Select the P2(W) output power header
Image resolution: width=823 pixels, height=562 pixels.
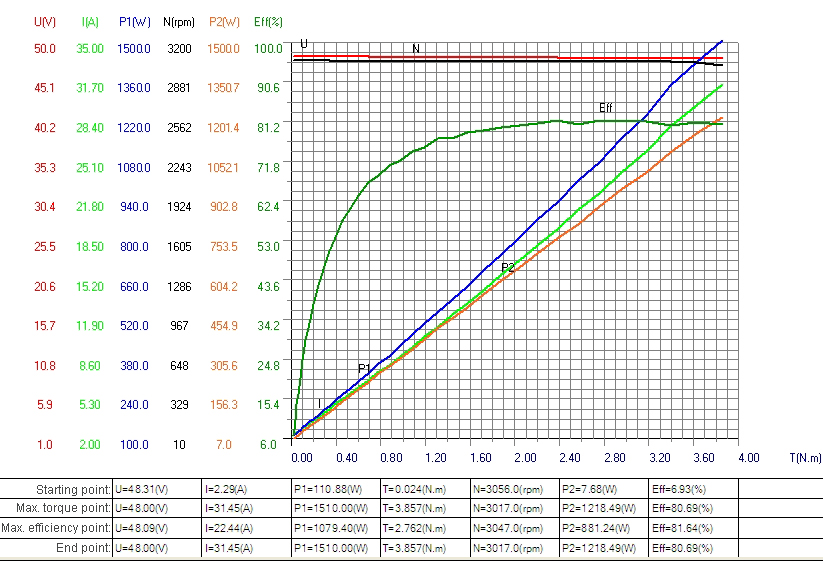tap(224, 21)
